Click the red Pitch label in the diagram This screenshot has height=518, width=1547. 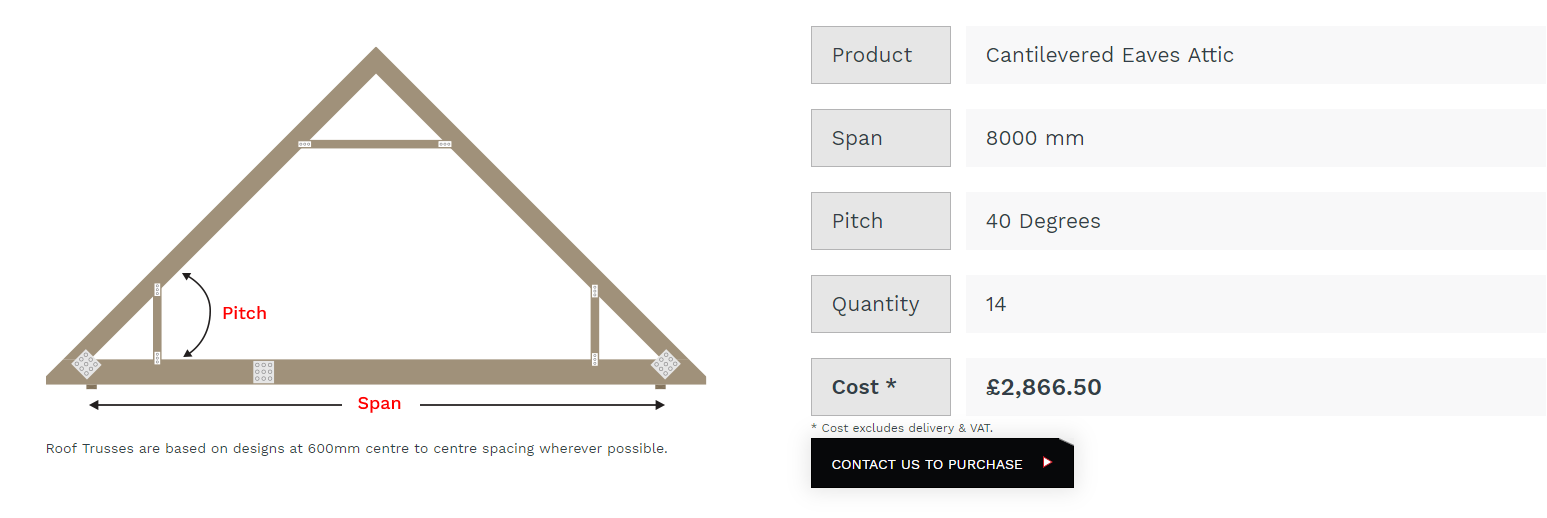point(244,313)
